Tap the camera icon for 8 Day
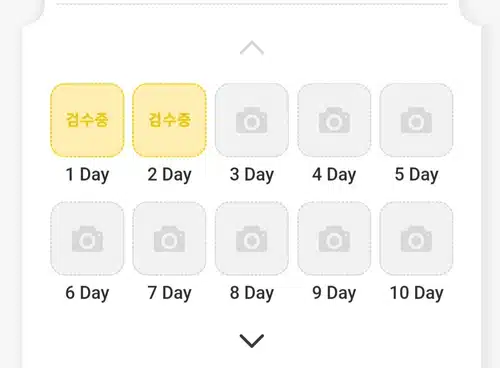 coord(252,238)
